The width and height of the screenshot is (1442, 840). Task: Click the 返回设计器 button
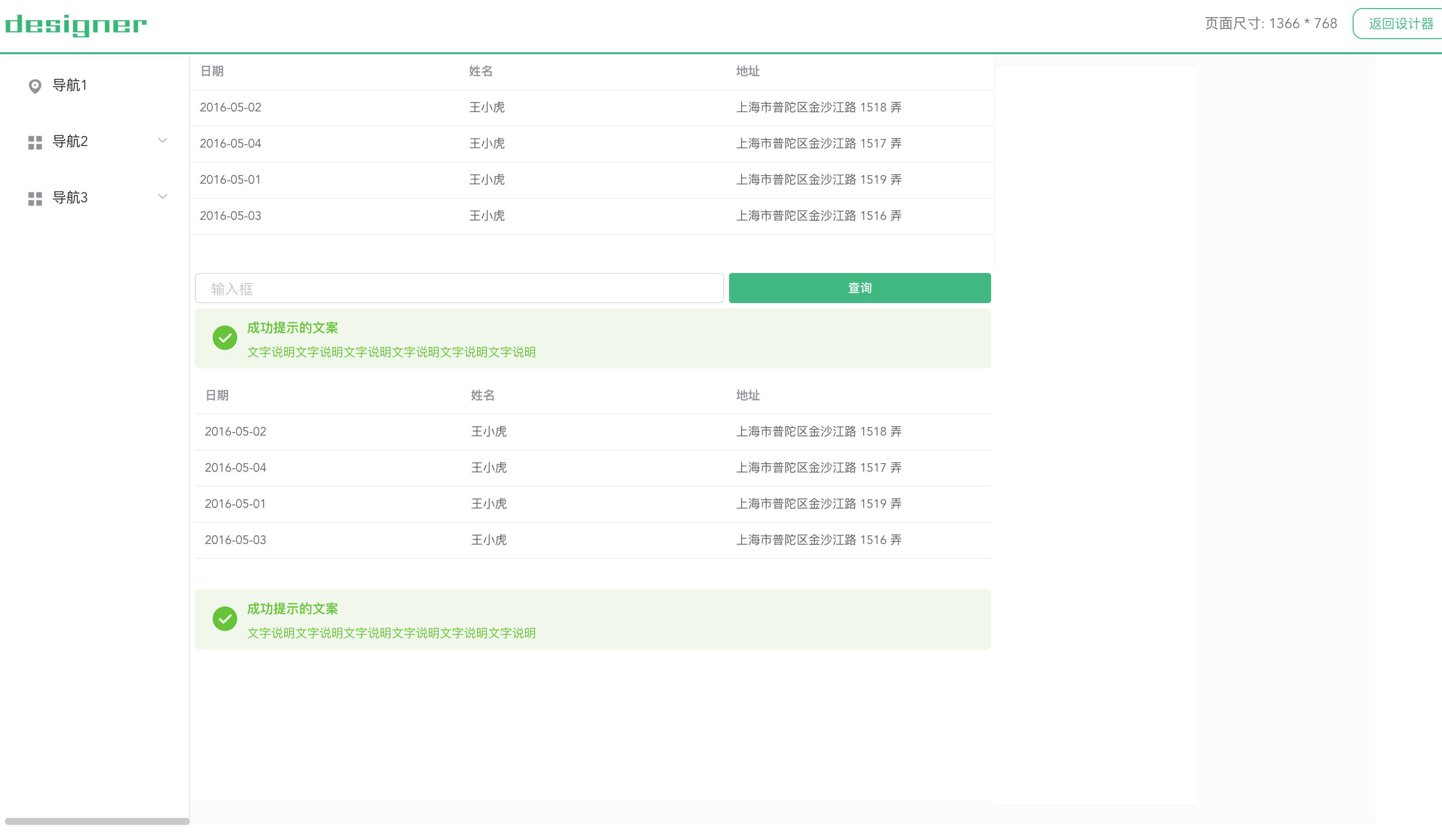tap(1400, 24)
